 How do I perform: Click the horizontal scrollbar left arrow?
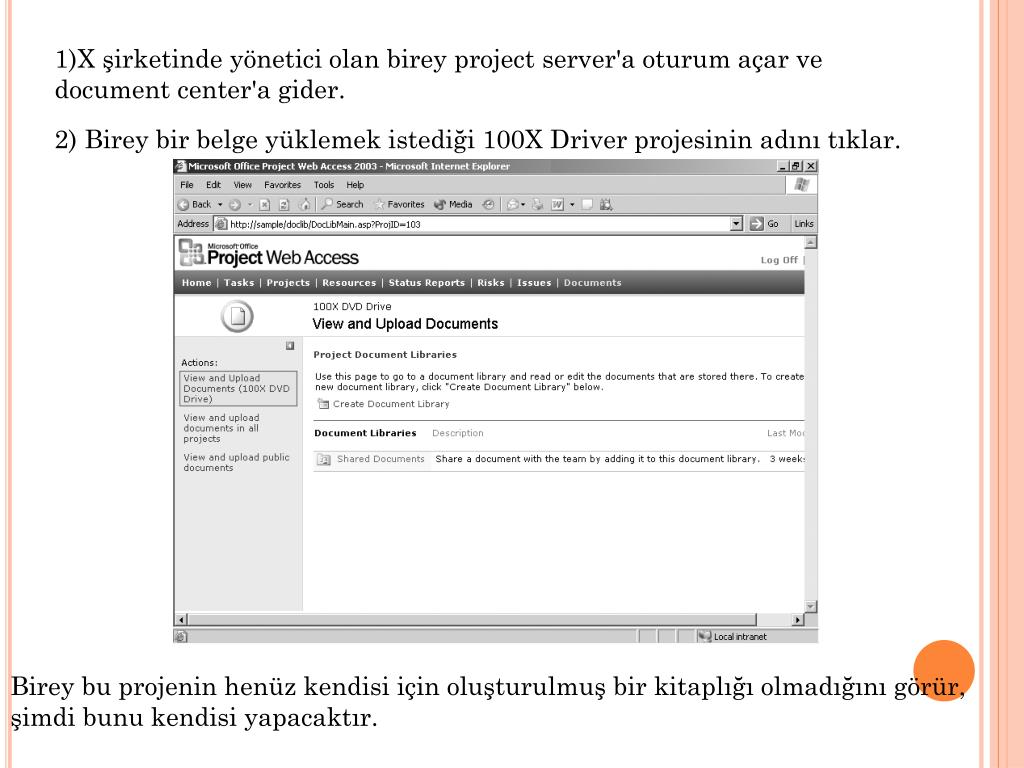click(x=182, y=619)
